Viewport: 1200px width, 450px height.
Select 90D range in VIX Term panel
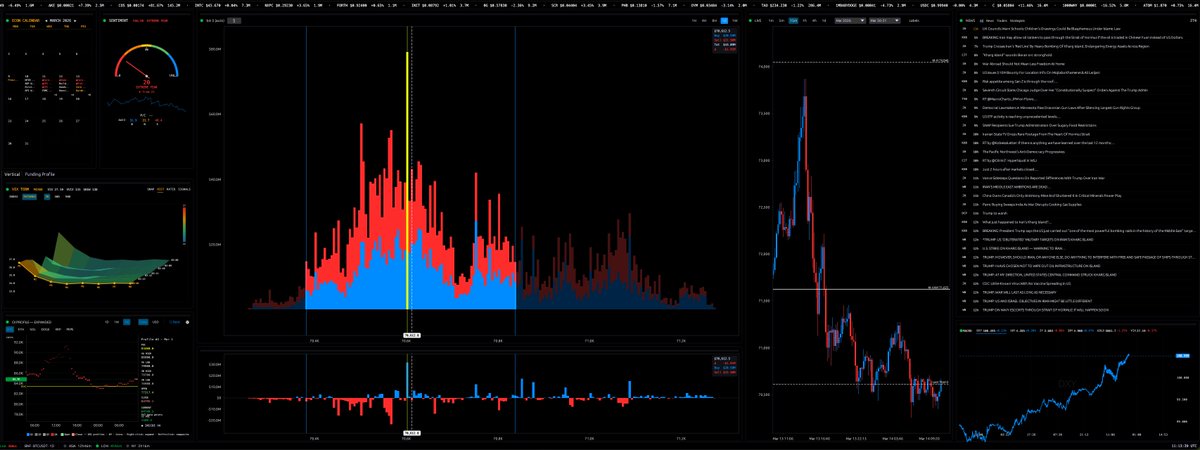[67, 196]
